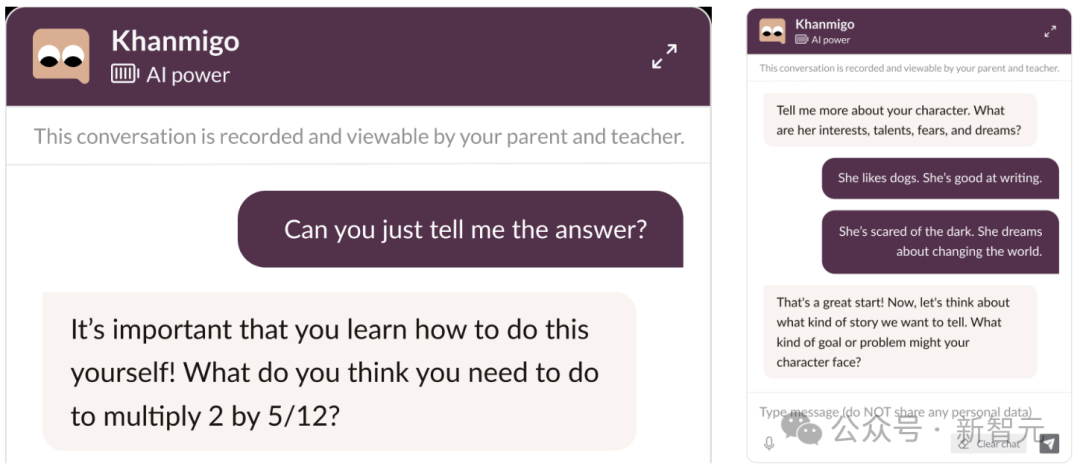The width and height of the screenshot is (1080, 473).
Task: Click the AI power battery icon in large chat
Action: pyautogui.click(x=125, y=74)
